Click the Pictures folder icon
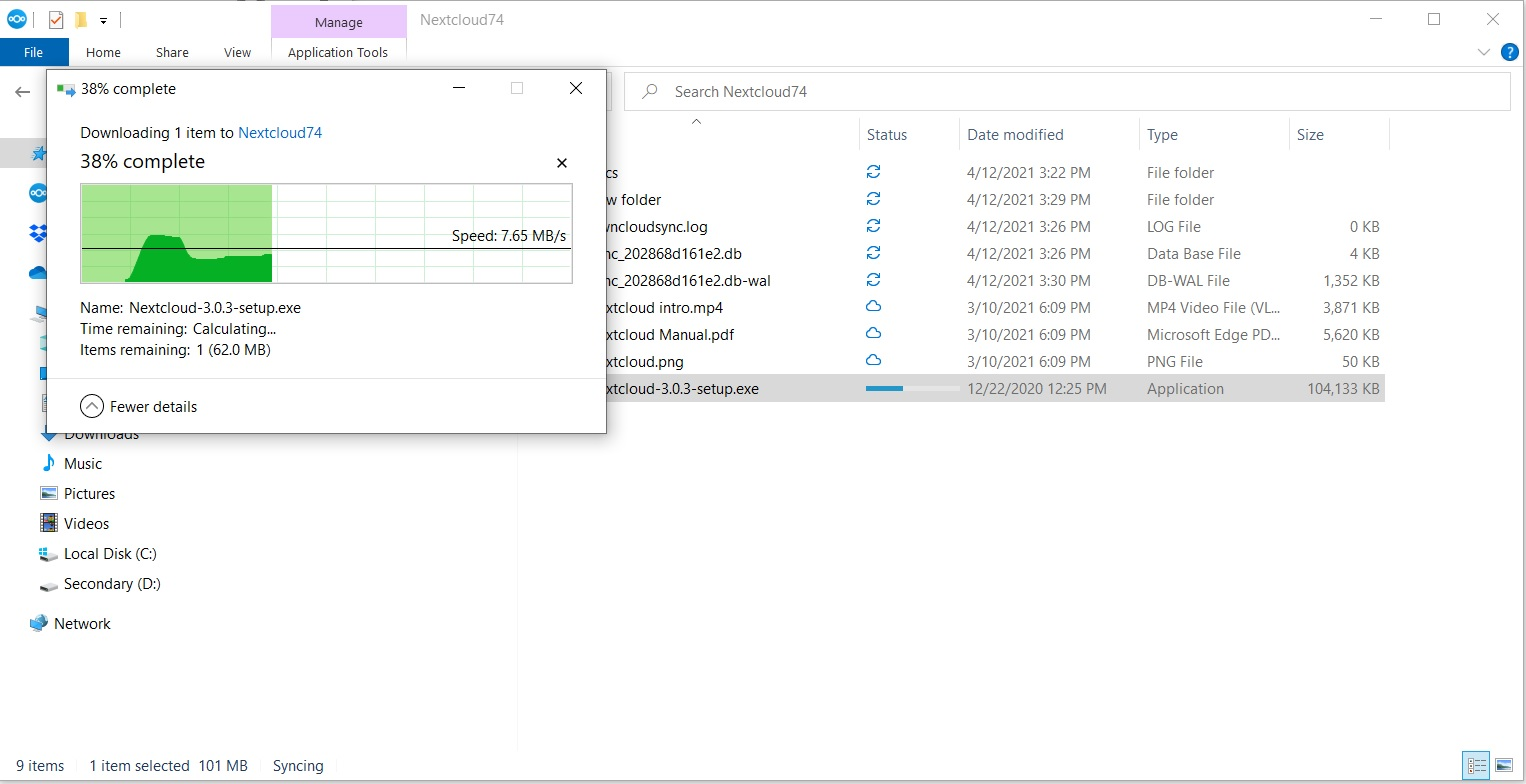 click(48, 493)
